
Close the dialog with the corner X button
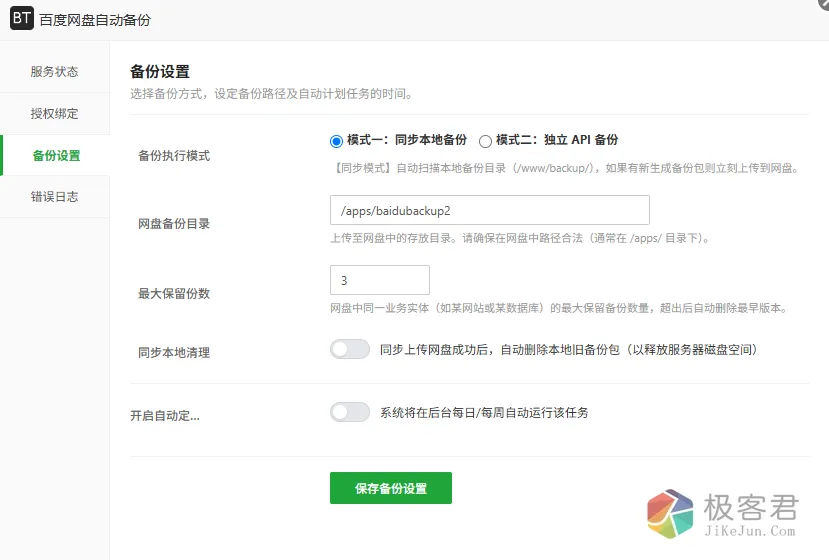click(824, 3)
